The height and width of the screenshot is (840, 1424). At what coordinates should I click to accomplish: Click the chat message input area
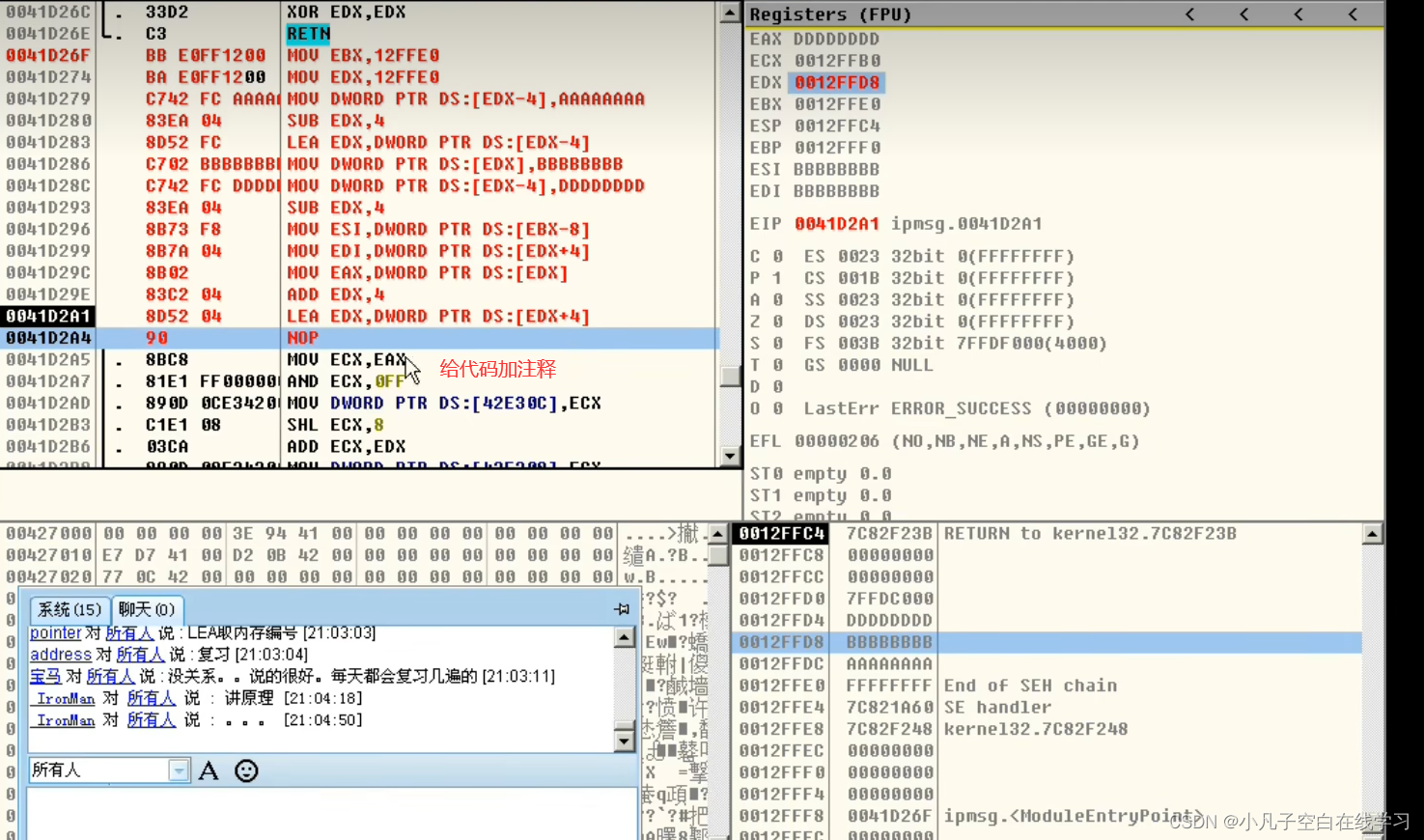coord(331,813)
